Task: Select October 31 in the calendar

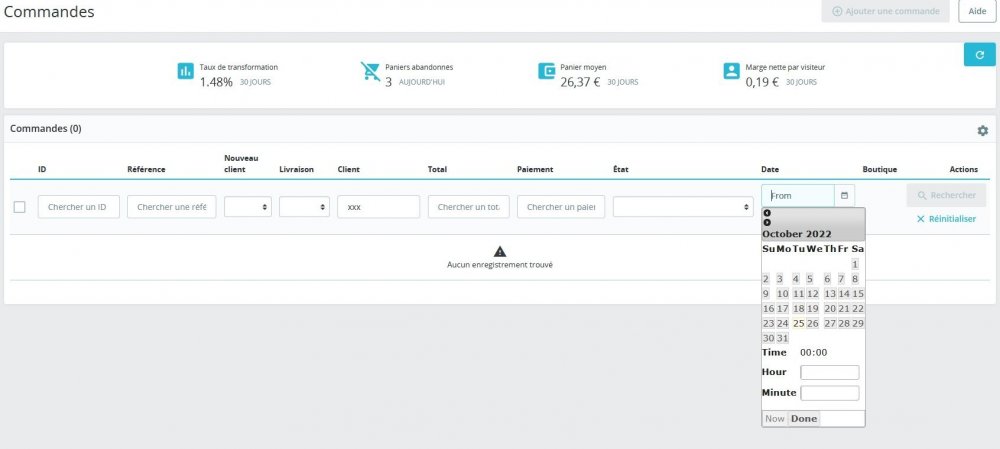Action: point(783,338)
